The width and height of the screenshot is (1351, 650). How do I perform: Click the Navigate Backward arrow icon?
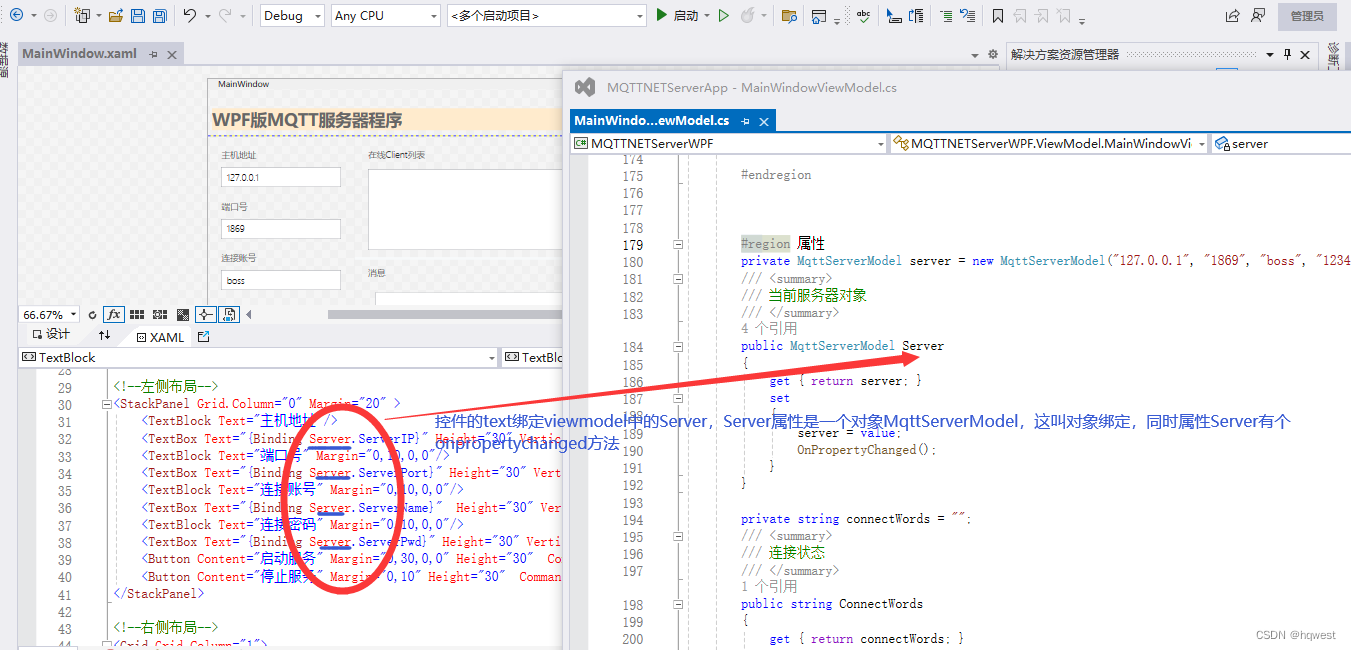coord(17,15)
